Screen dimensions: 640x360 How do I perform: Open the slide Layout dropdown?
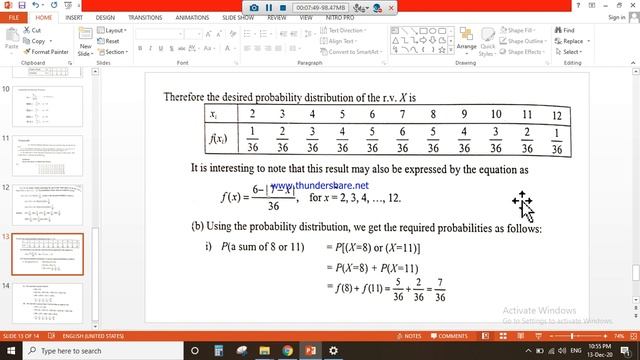tap(112, 30)
